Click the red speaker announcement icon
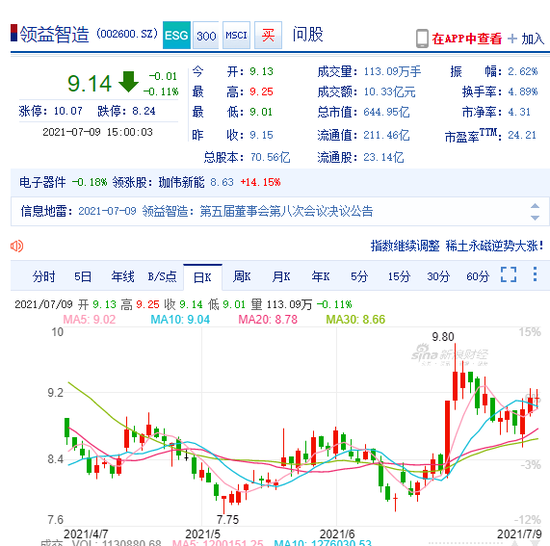Viewport: 550px width, 546px height. tap(16, 246)
